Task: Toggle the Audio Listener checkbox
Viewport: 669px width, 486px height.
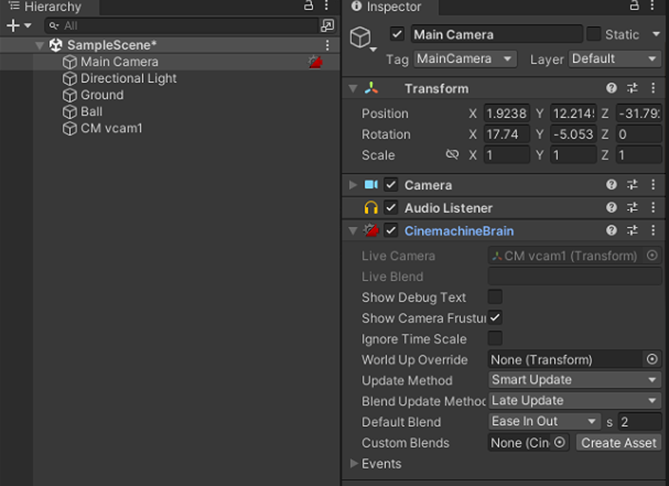Action: click(391, 208)
